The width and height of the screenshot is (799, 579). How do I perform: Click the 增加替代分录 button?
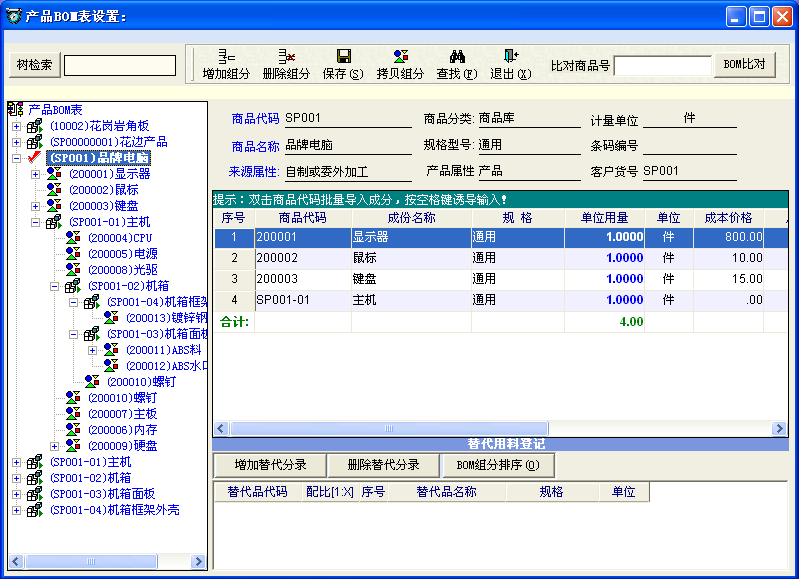[270, 465]
